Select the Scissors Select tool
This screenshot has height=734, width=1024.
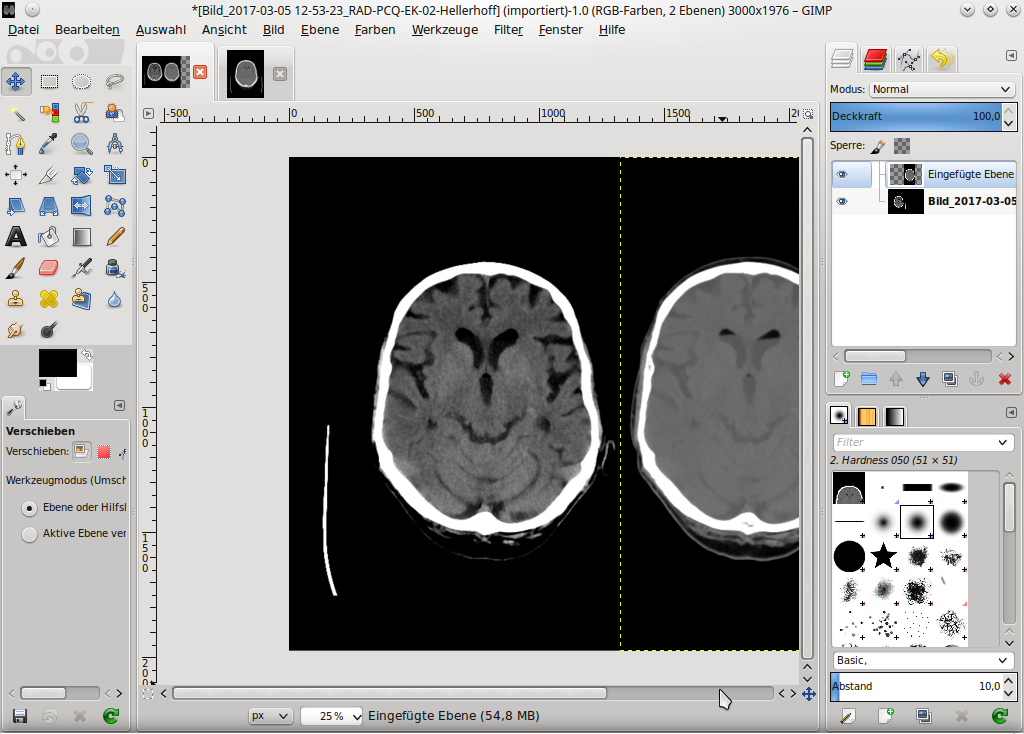[81, 113]
